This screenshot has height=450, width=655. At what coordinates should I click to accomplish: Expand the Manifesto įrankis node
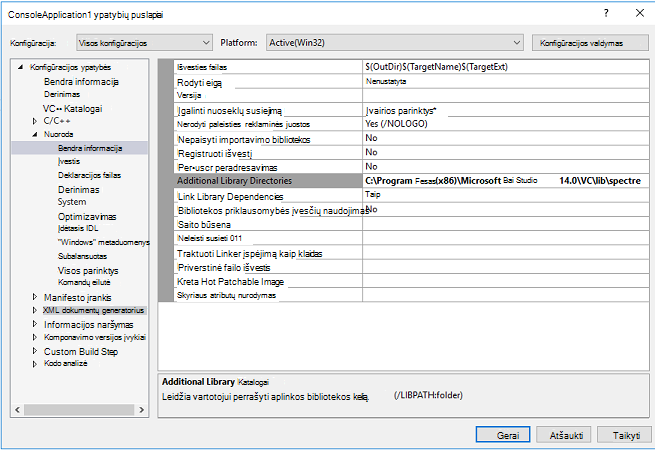coord(35,297)
